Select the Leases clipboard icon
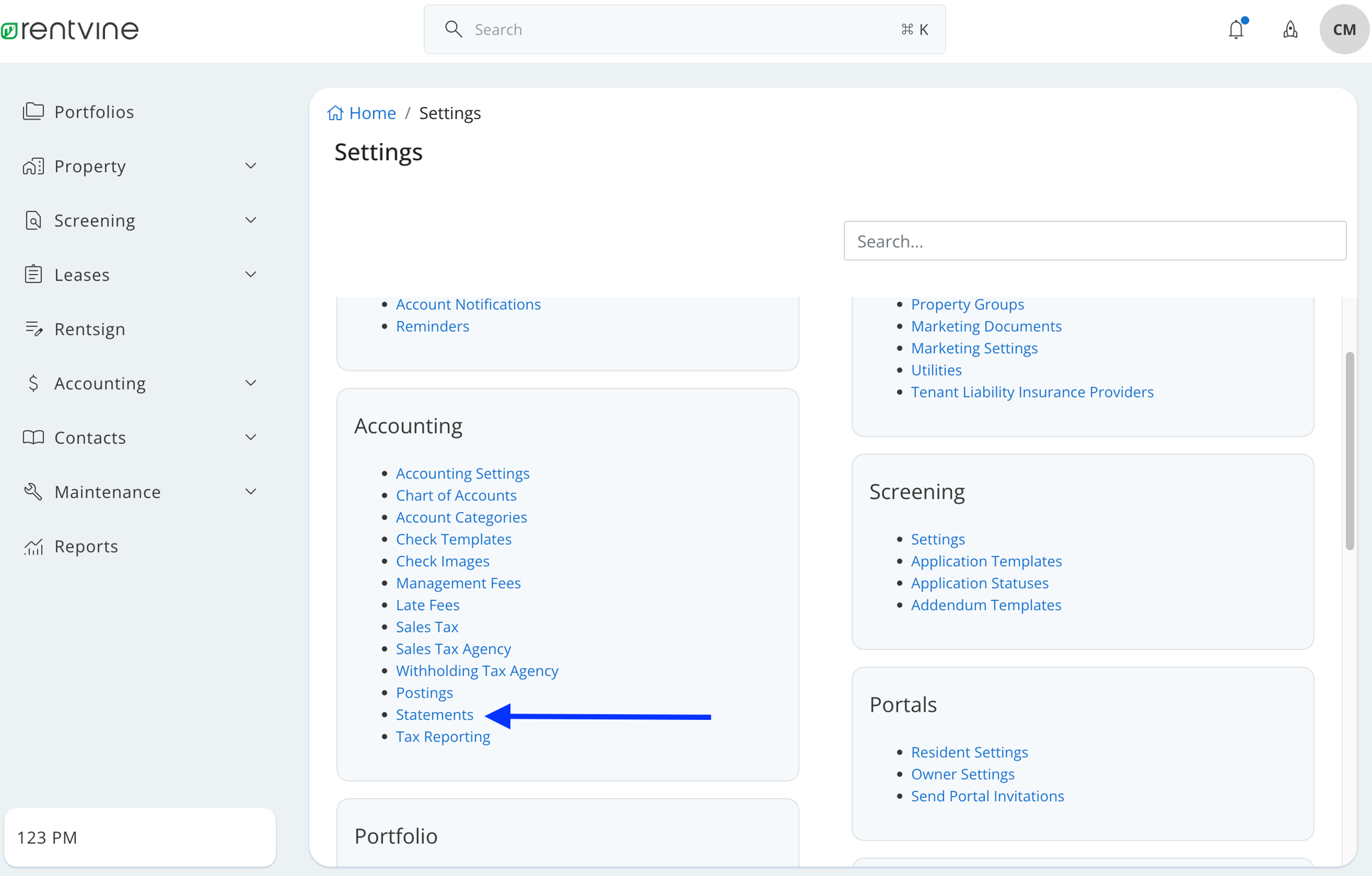The width and height of the screenshot is (1372, 876). coord(33,274)
